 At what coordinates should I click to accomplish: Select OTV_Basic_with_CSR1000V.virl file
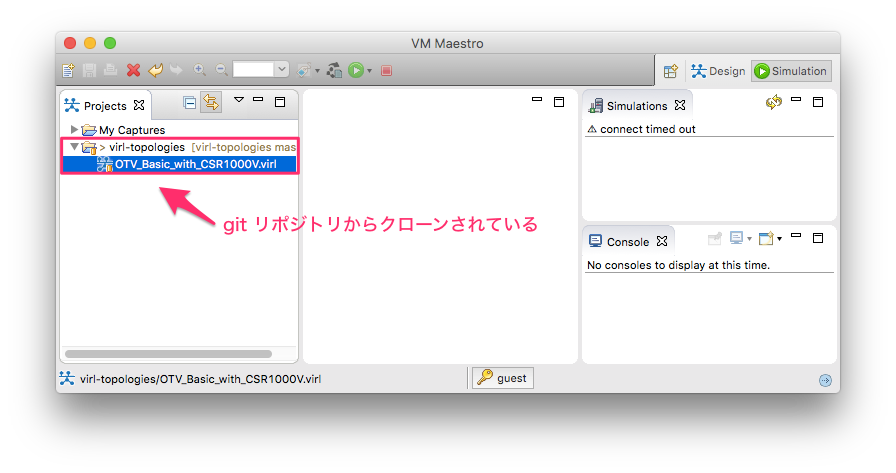179,165
